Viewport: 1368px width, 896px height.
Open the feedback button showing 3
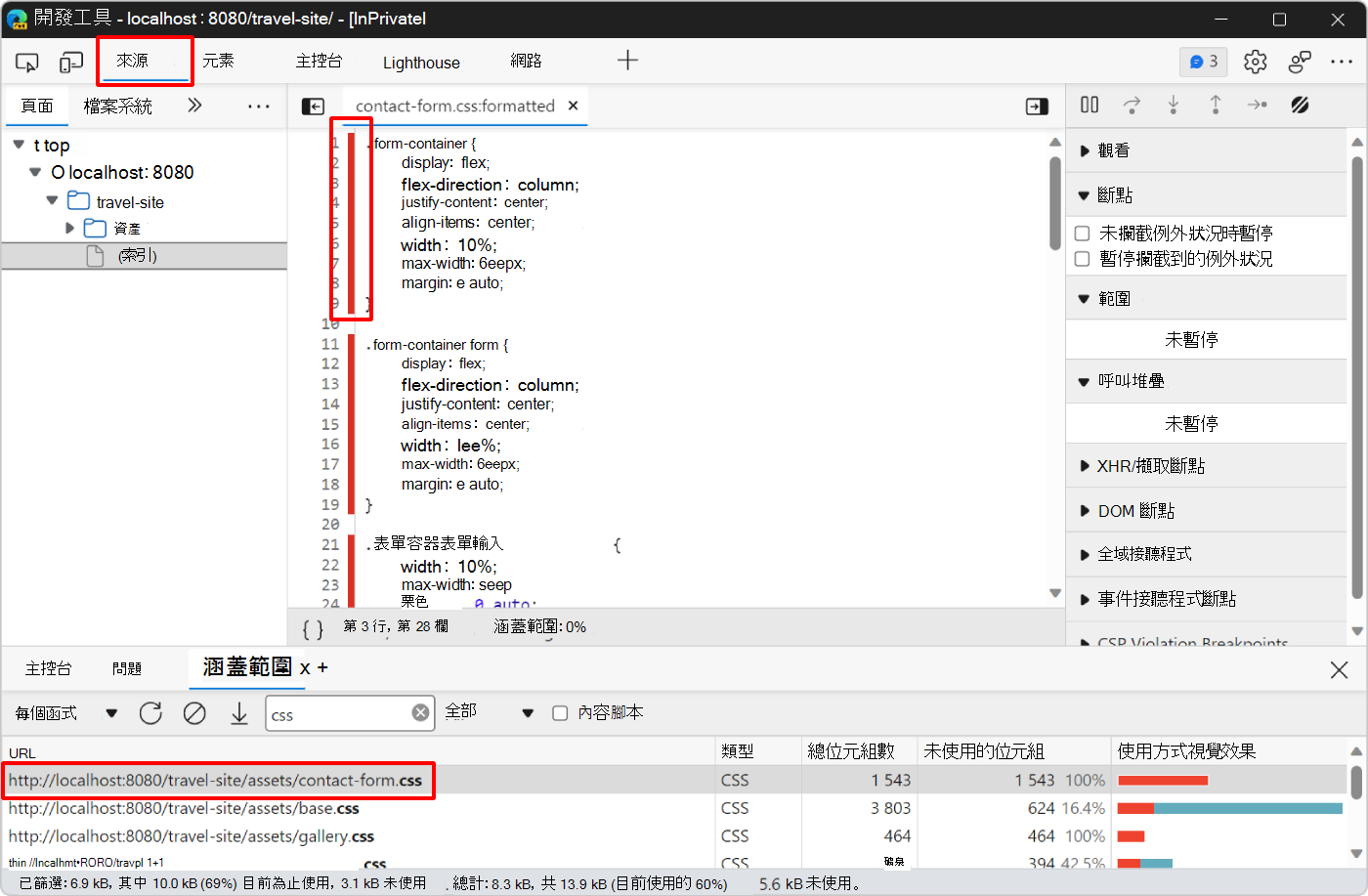point(1203,61)
